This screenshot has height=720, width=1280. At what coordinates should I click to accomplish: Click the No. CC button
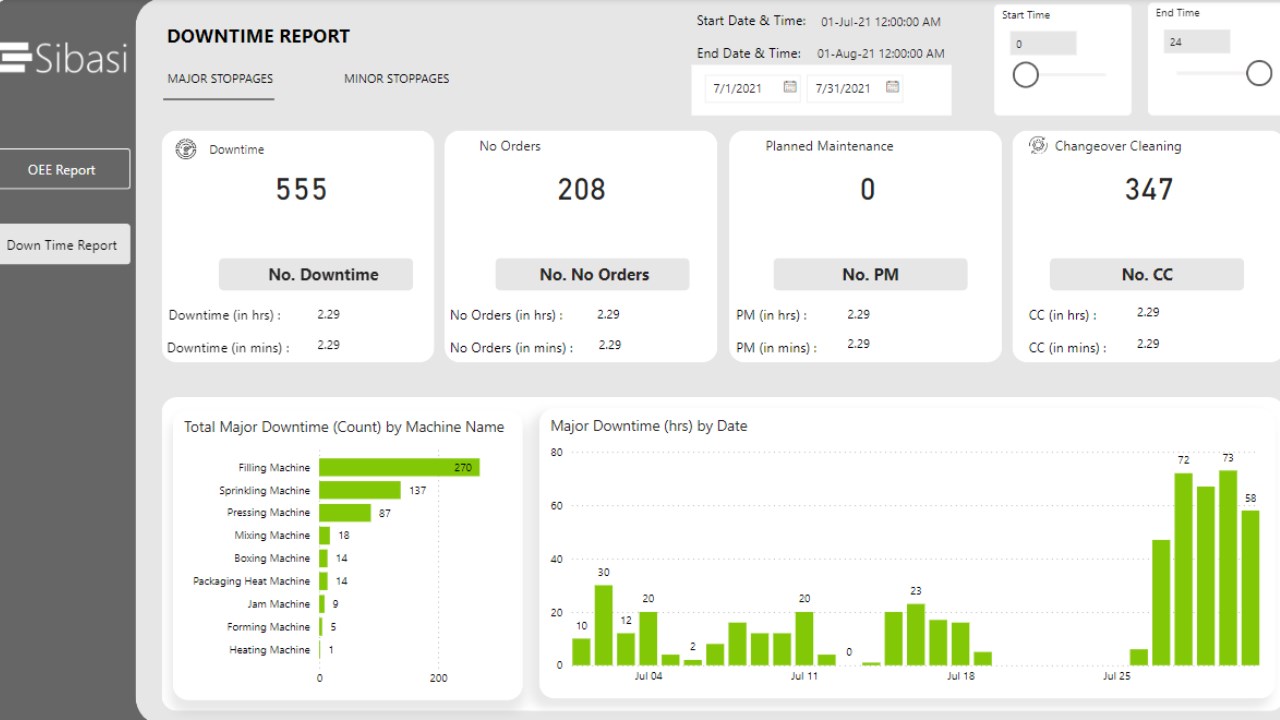(1147, 274)
